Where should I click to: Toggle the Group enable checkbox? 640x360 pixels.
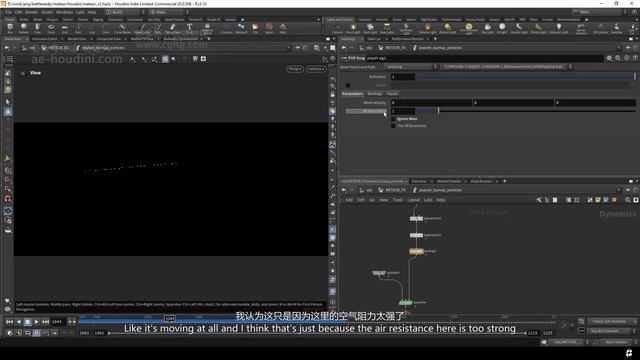[348, 85]
